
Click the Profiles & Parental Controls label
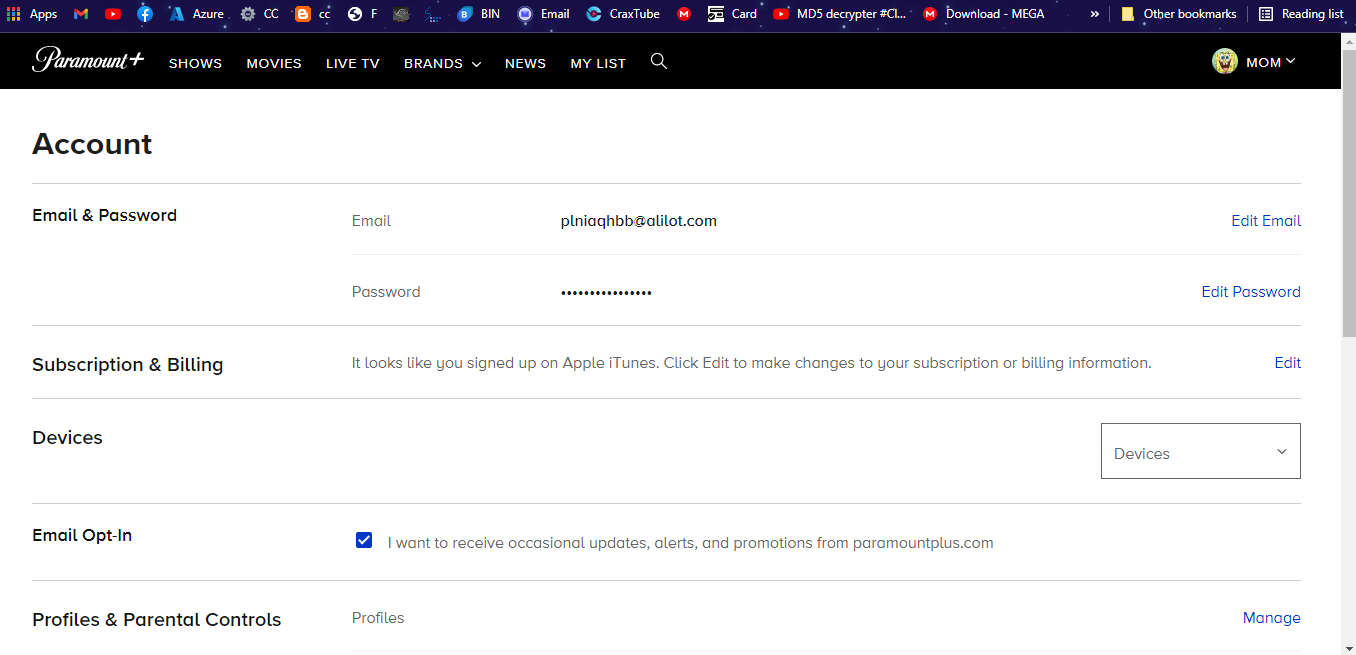coord(157,620)
